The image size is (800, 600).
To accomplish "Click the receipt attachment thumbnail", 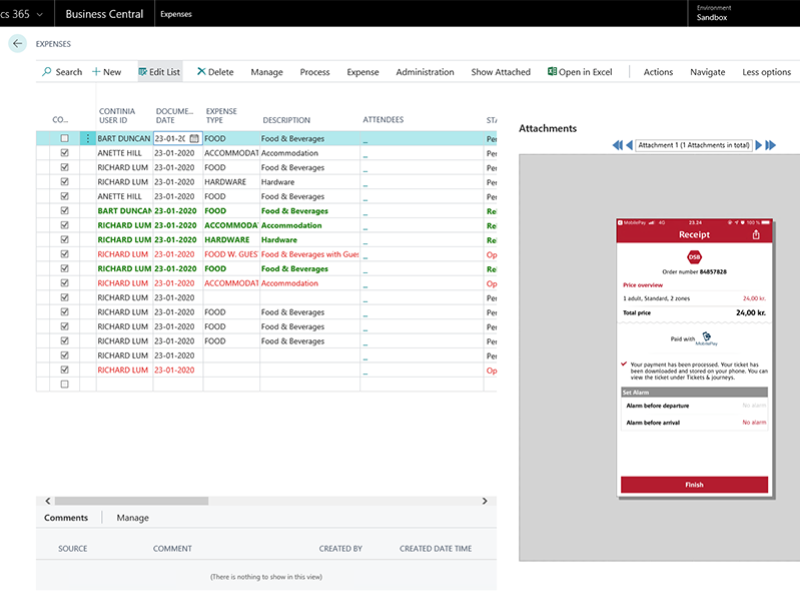I will pos(694,358).
